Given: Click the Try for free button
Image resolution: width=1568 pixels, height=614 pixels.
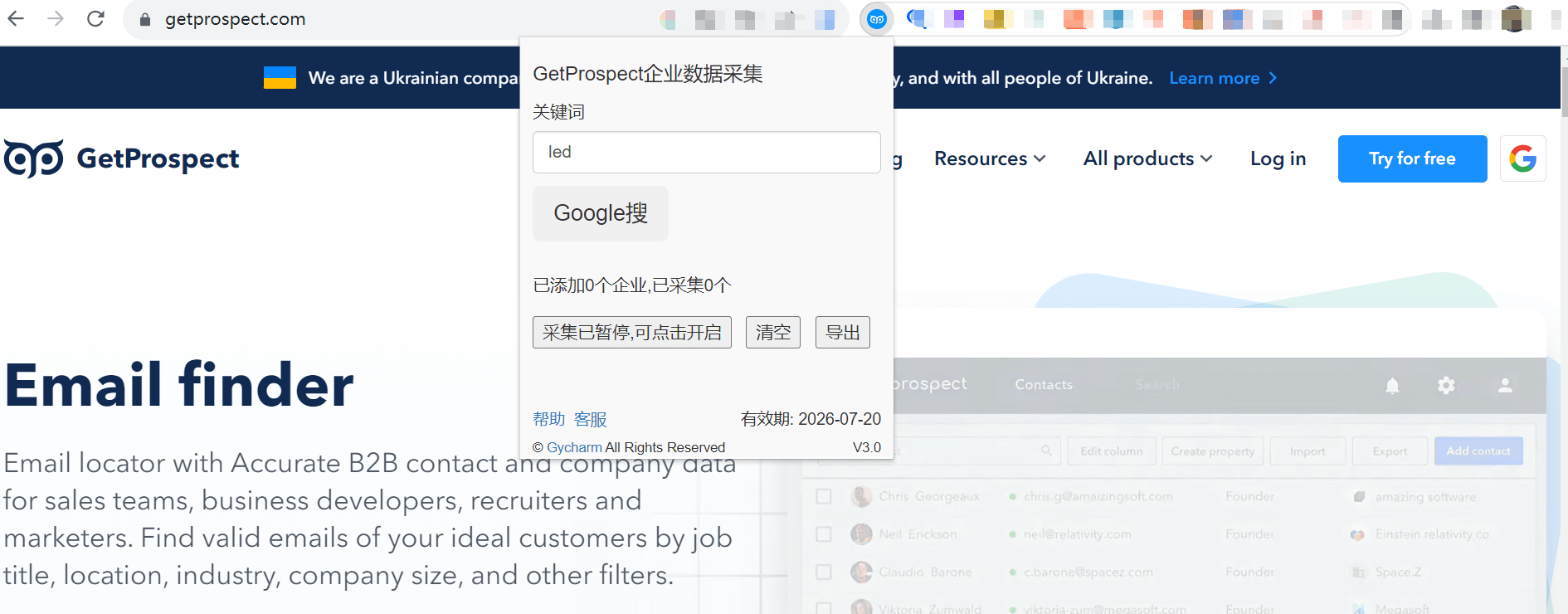Looking at the screenshot, I should tap(1412, 158).
